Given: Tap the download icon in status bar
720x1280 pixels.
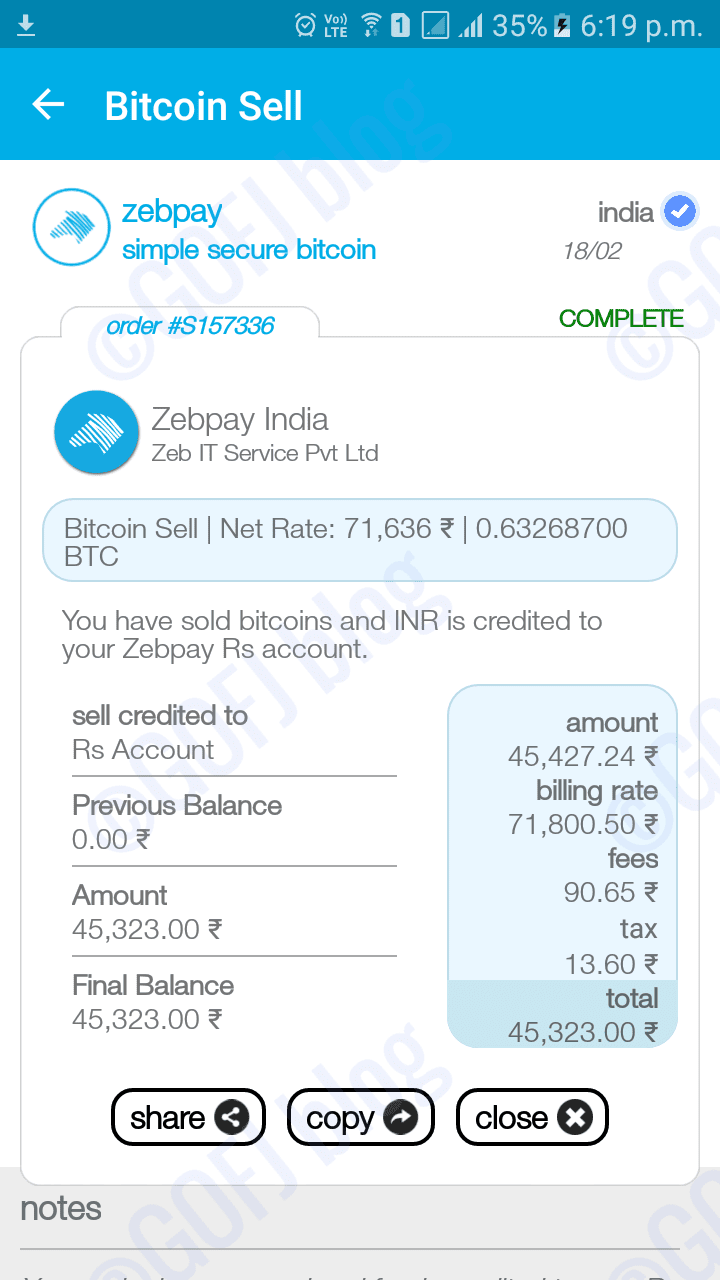Looking at the screenshot, I should tap(26, 25).
